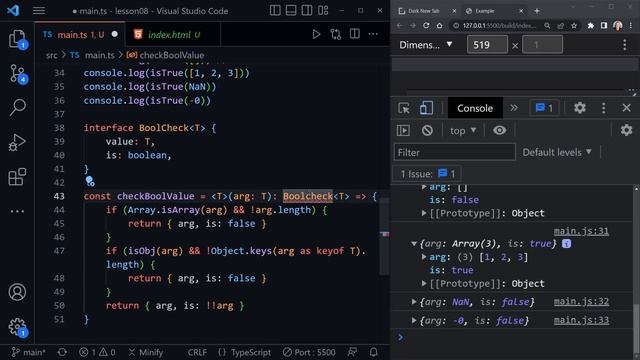
Task: Bookmark this page with star icon
Action: pyautogui.click(x=574, y=25)
